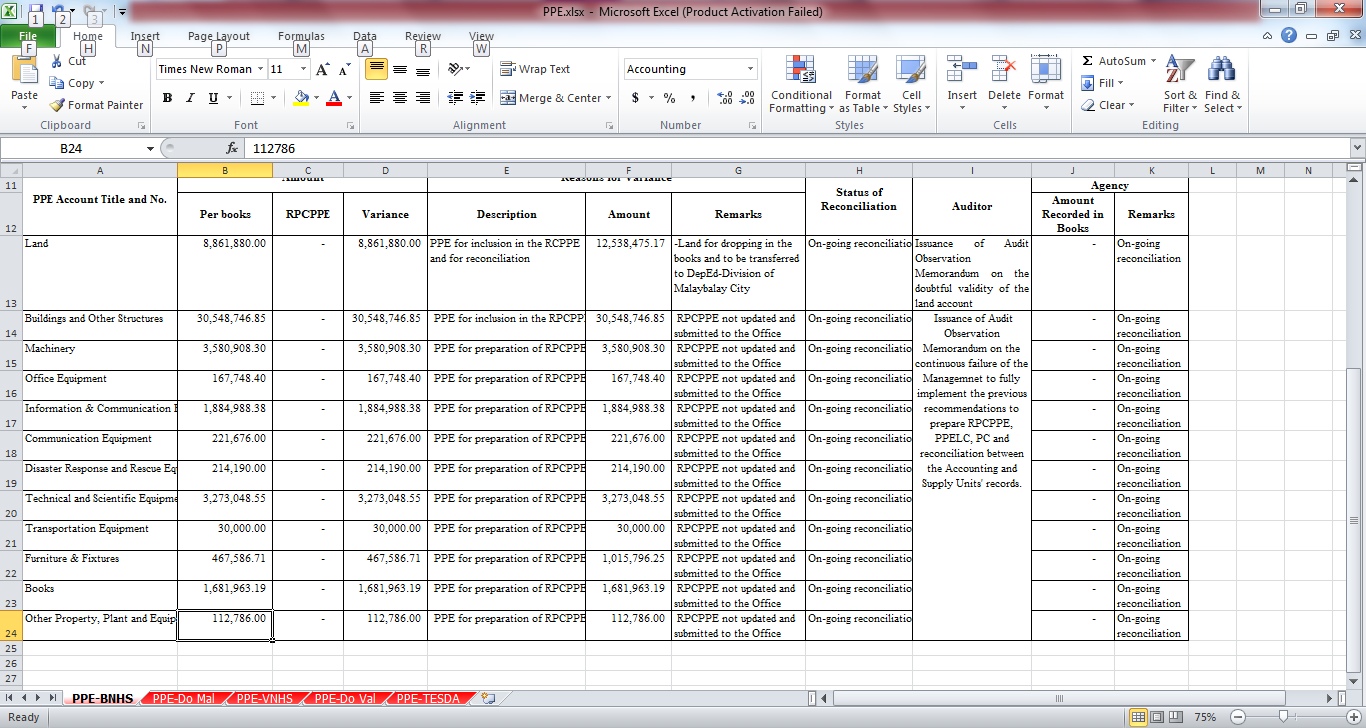Click Decrease Decimal icon
Image resolution: width=1366 pixels, height=728 pixels.
pos(747,98)
